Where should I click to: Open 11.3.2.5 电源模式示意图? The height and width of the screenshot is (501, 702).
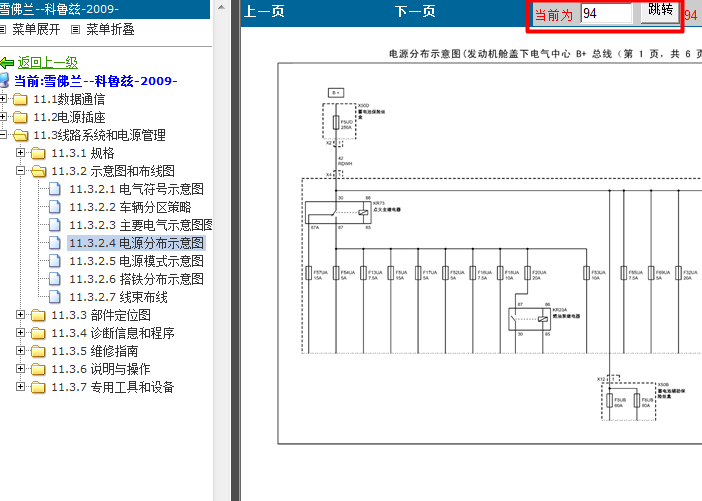(x=137, y=261)
